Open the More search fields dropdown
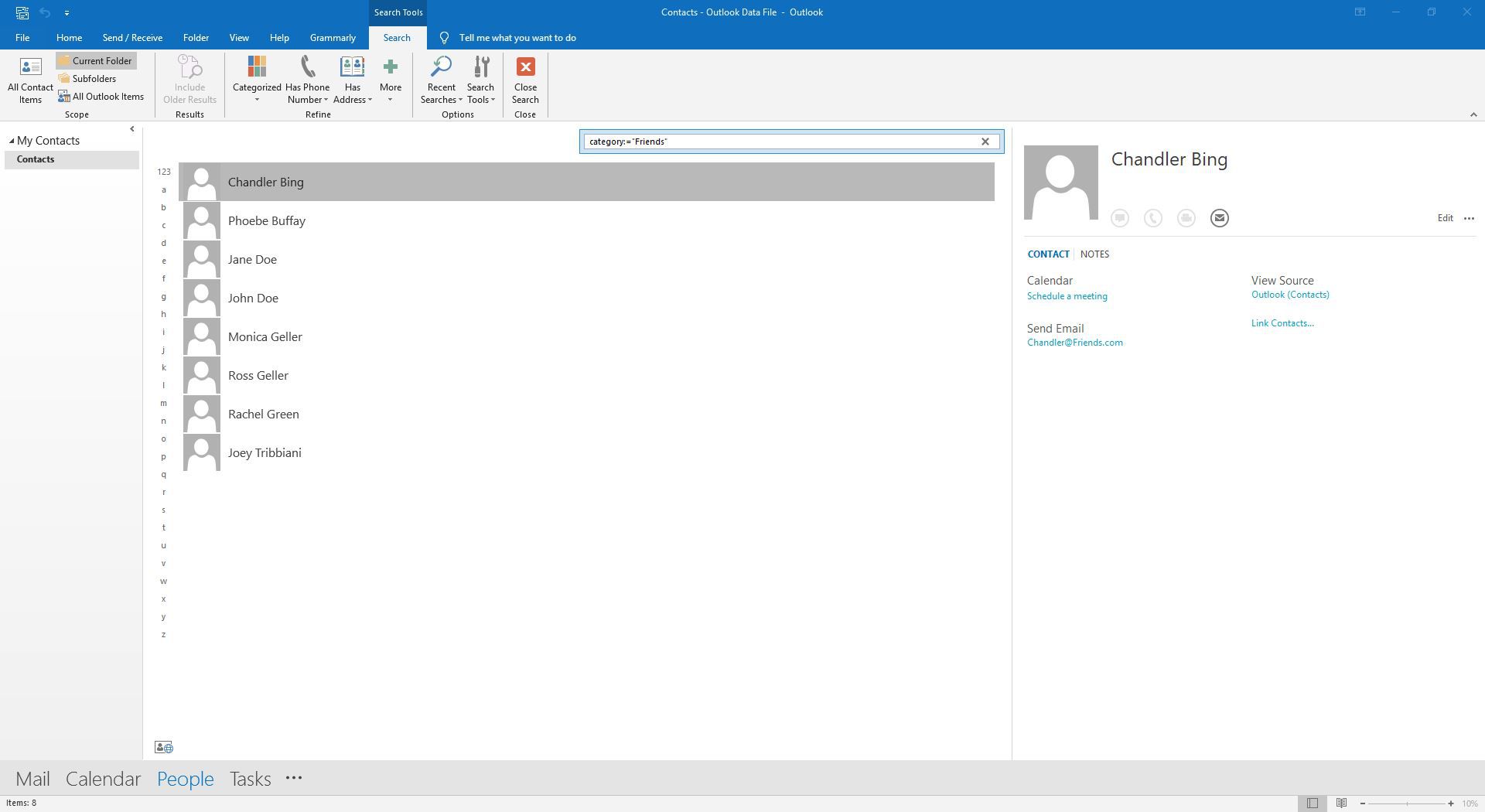This screenshot has height=812, width=1485. tap(391, 80)
